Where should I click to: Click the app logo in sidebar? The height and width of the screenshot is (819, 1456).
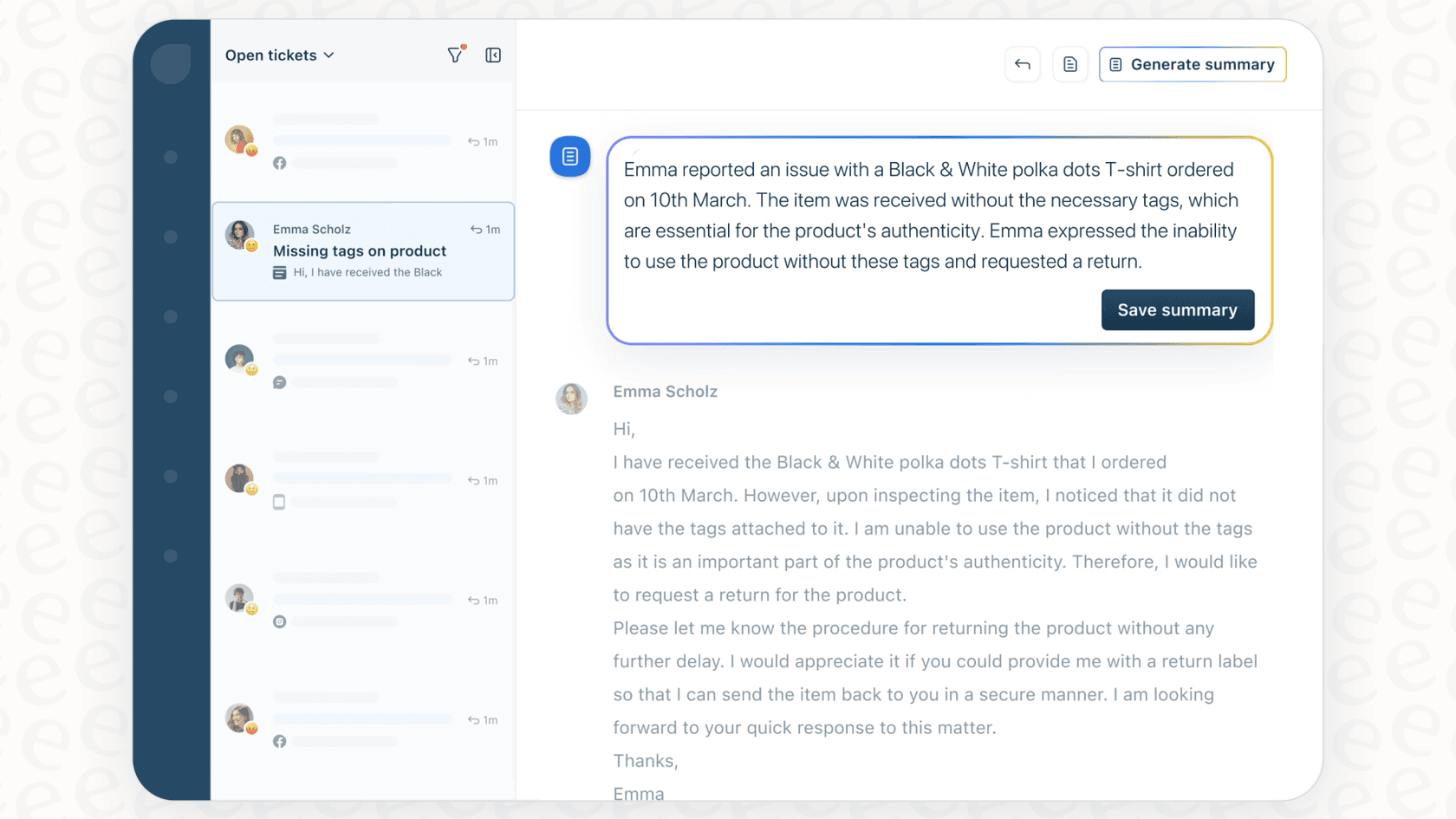[171, 63]
